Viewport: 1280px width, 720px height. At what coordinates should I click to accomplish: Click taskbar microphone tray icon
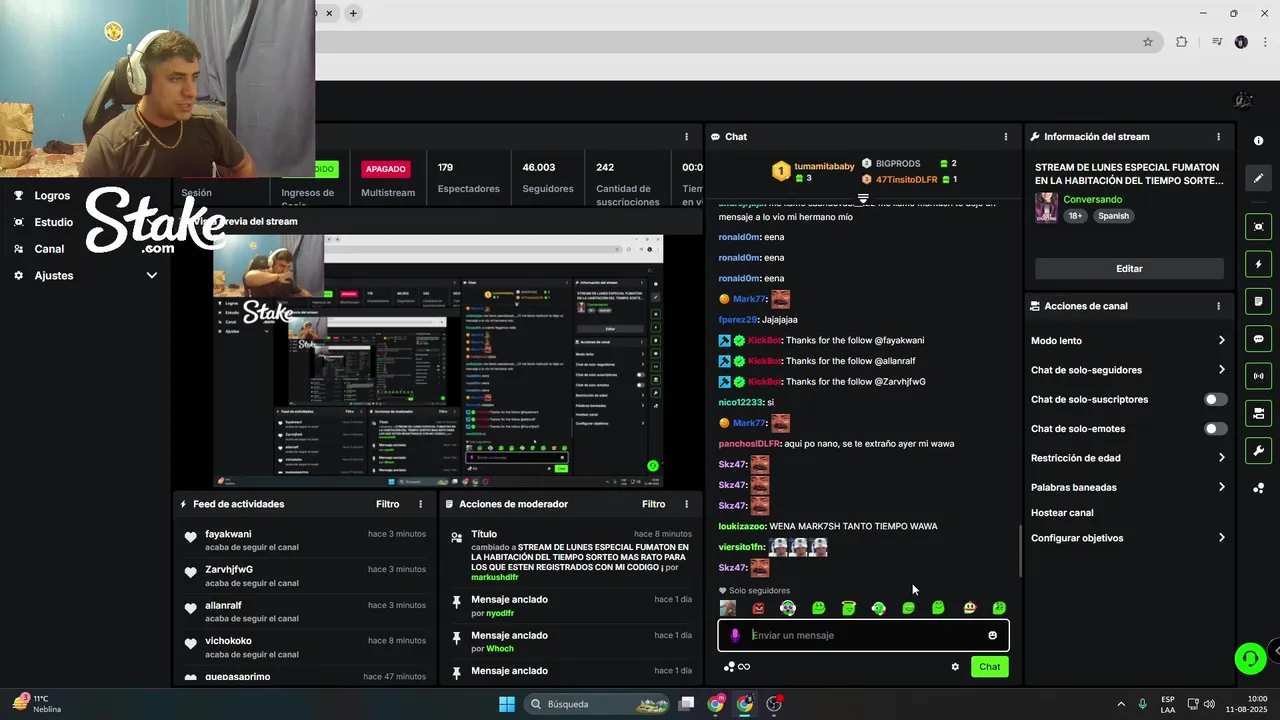point(1142,704)
